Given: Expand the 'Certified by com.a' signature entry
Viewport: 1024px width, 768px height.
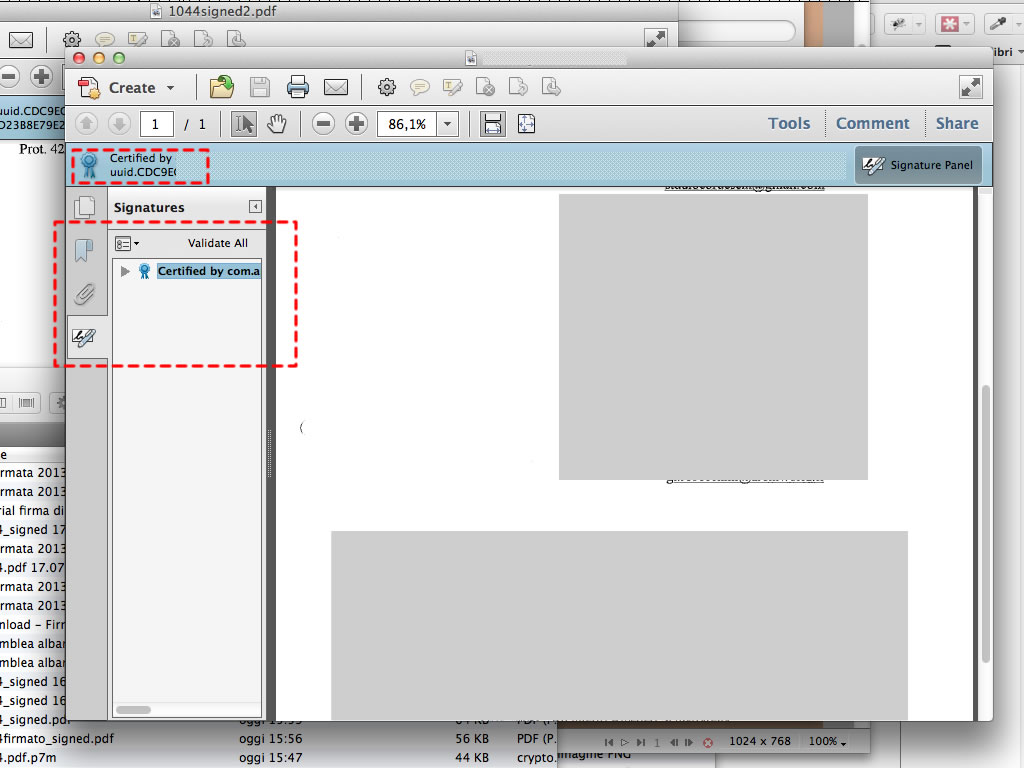Looking at the screenshot, I should pos(125,271).
